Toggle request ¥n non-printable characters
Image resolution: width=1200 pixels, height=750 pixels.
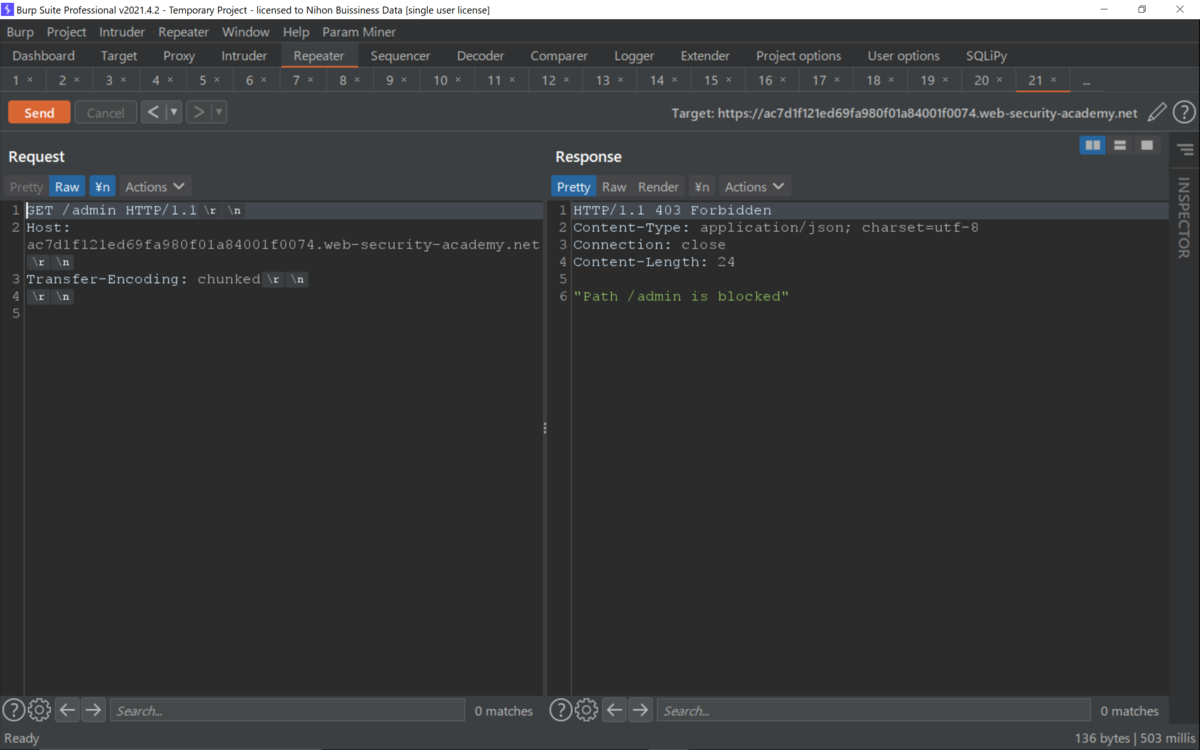[102, 186]
